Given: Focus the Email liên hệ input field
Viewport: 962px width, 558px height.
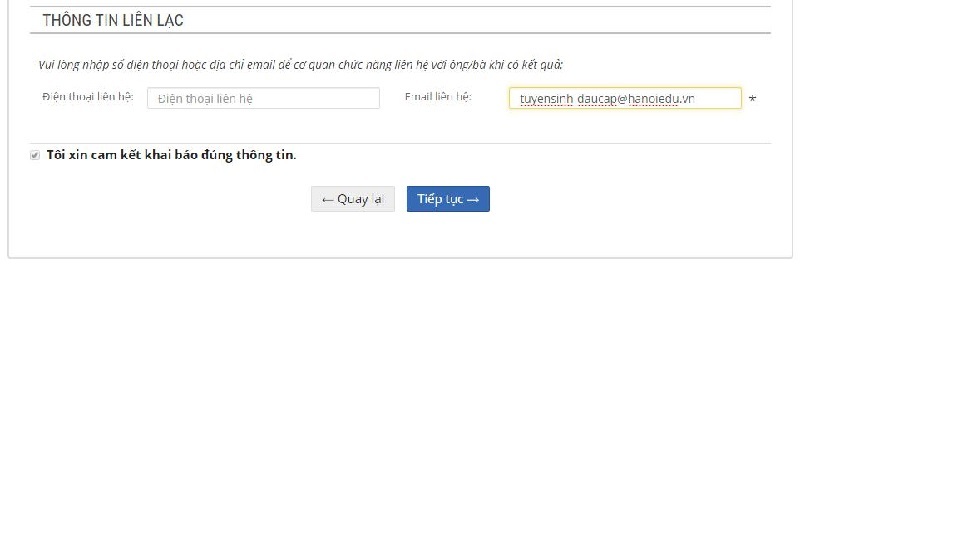Looking at the screenshot, I should [x=625, y=98].
